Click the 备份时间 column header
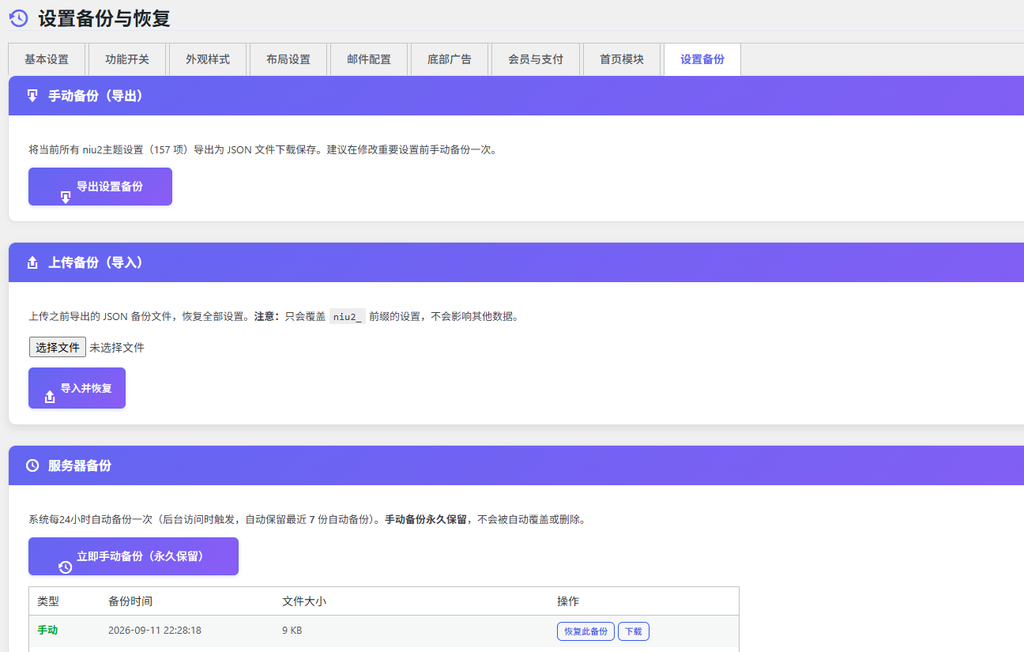This screenshot has height=652, width=1024. (x=131, y=601)
